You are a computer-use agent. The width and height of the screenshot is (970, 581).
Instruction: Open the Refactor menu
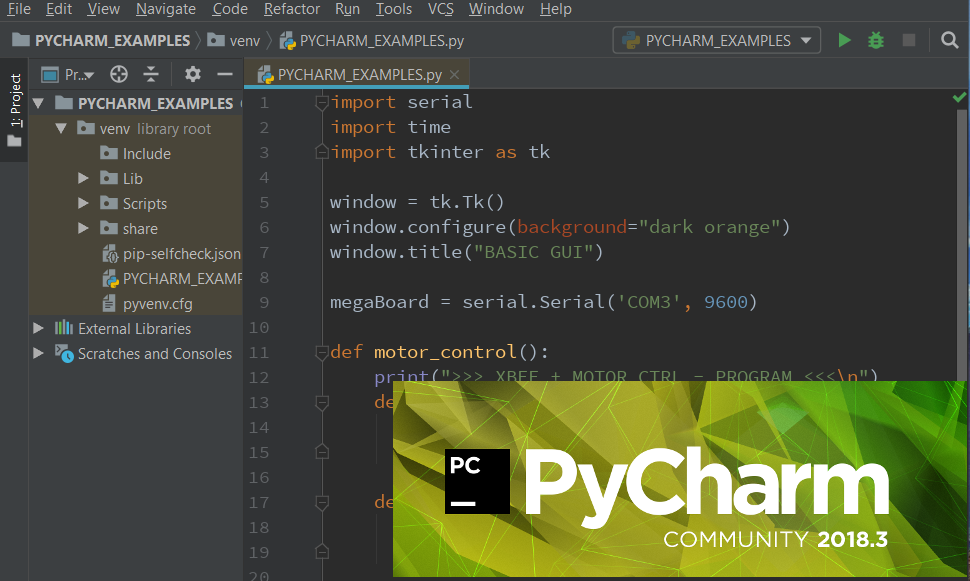click(x=291, y=9)
